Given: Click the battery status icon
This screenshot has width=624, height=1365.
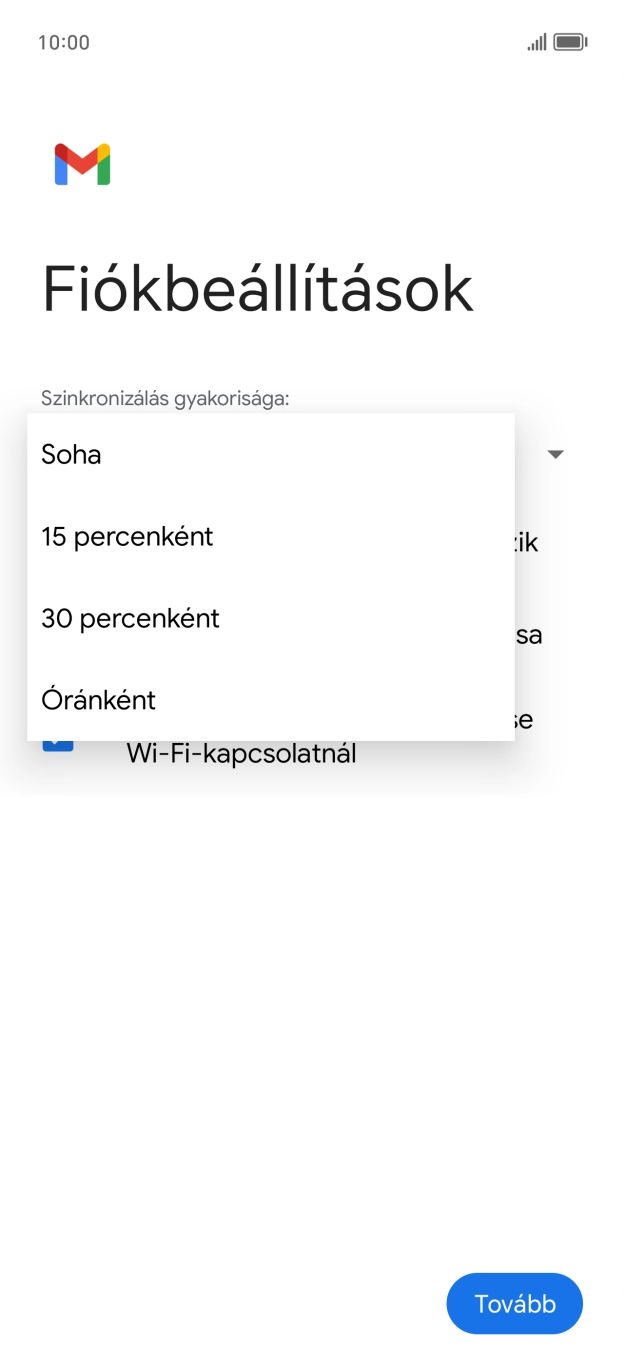Looking at the screenshot, I should pos(570,42).
